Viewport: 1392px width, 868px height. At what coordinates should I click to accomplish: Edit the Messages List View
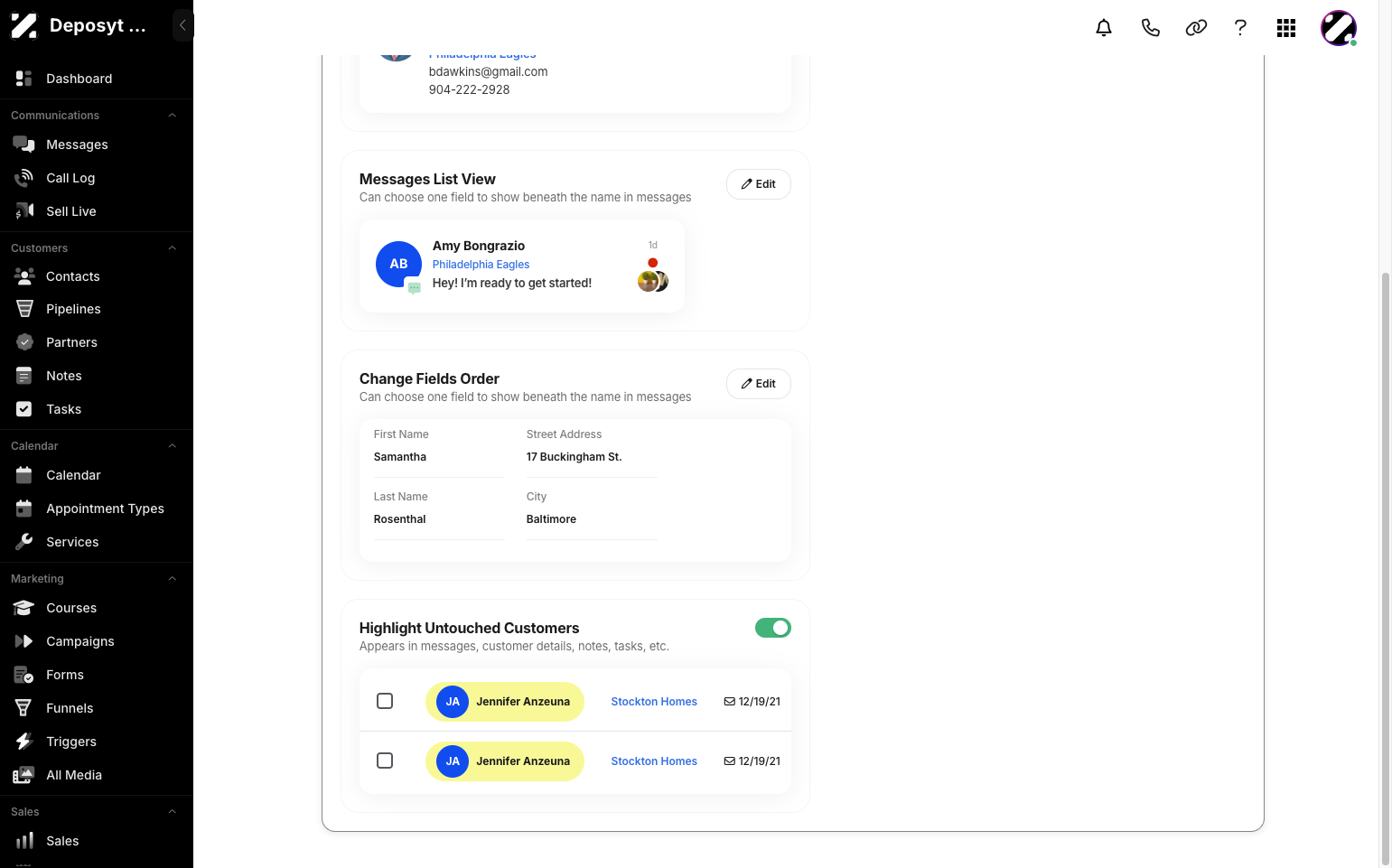point(759,184)
